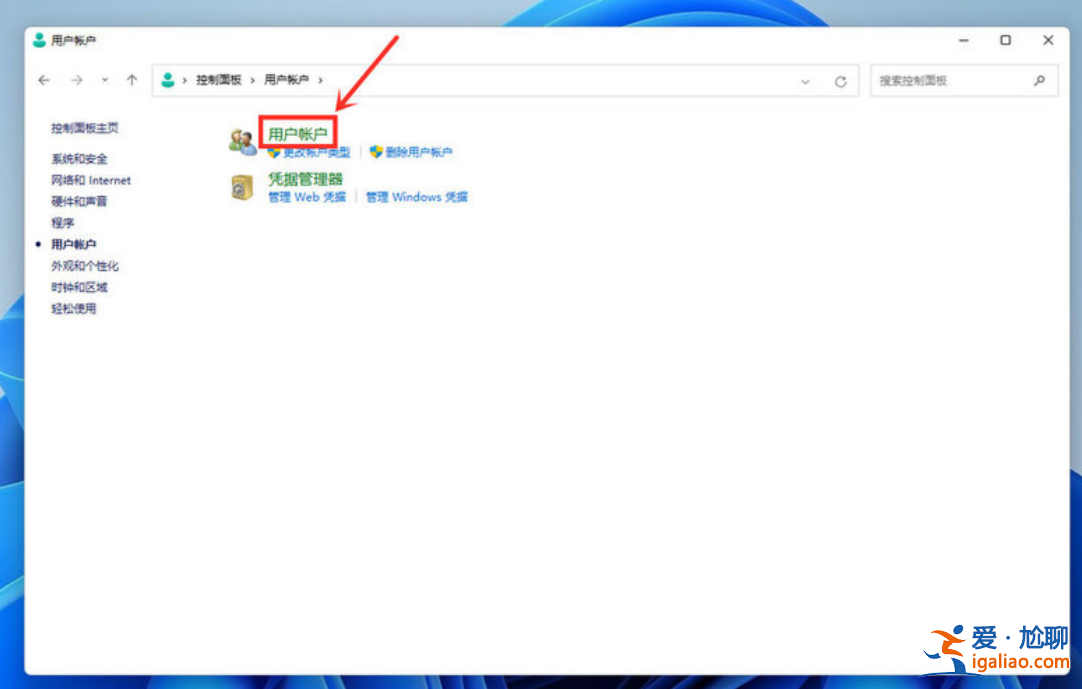This screenshot has height=689, width=1082.
Task: Click the 凭据管理器 vault icon
Action: 241,188
